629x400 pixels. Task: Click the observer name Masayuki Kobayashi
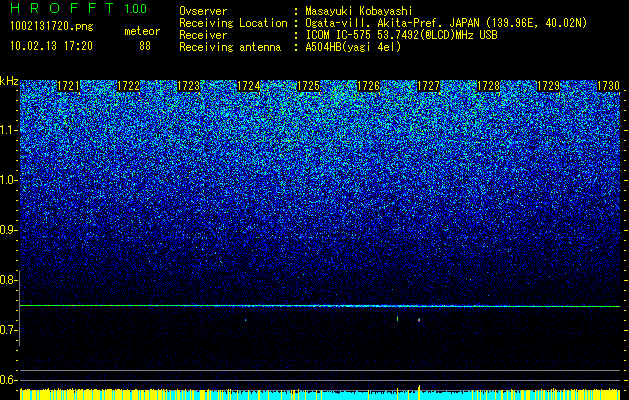[359, 11]
